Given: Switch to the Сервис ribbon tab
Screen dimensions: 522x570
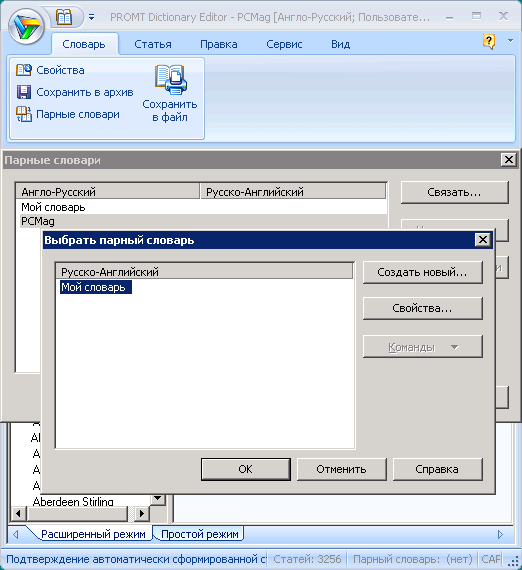Looking at the screenshot, I should 284,44.
